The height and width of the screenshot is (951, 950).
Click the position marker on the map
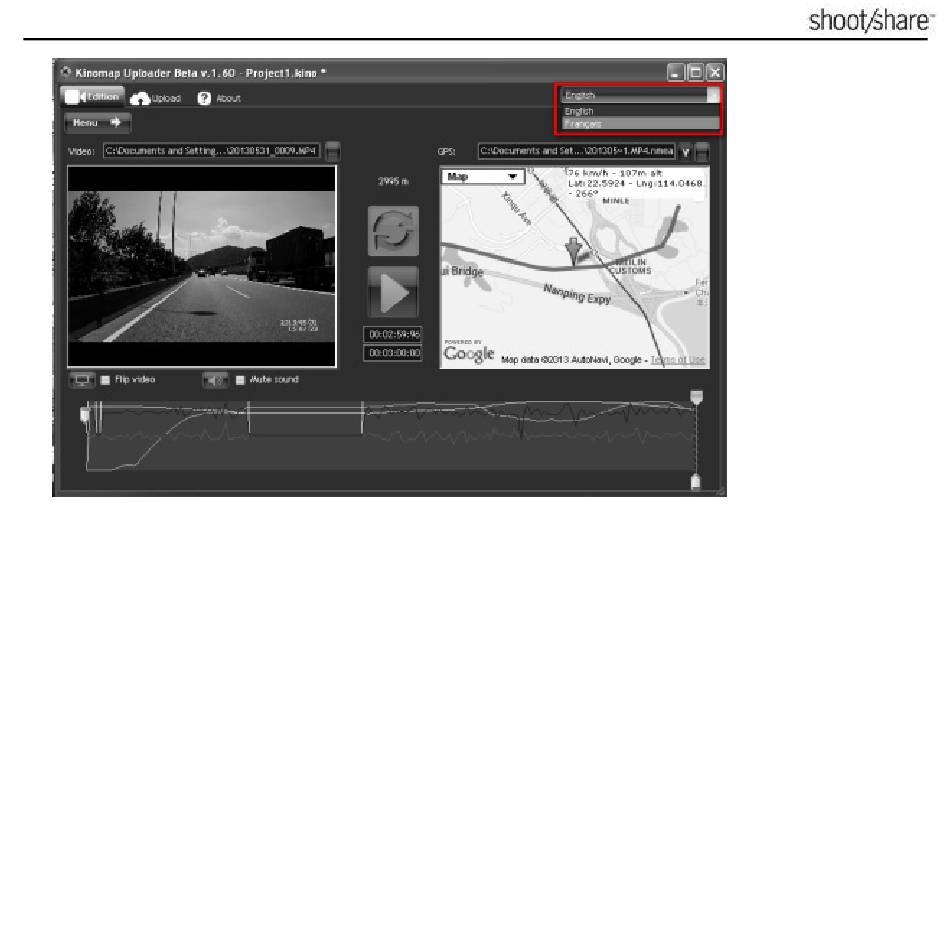tap(574, 250)
